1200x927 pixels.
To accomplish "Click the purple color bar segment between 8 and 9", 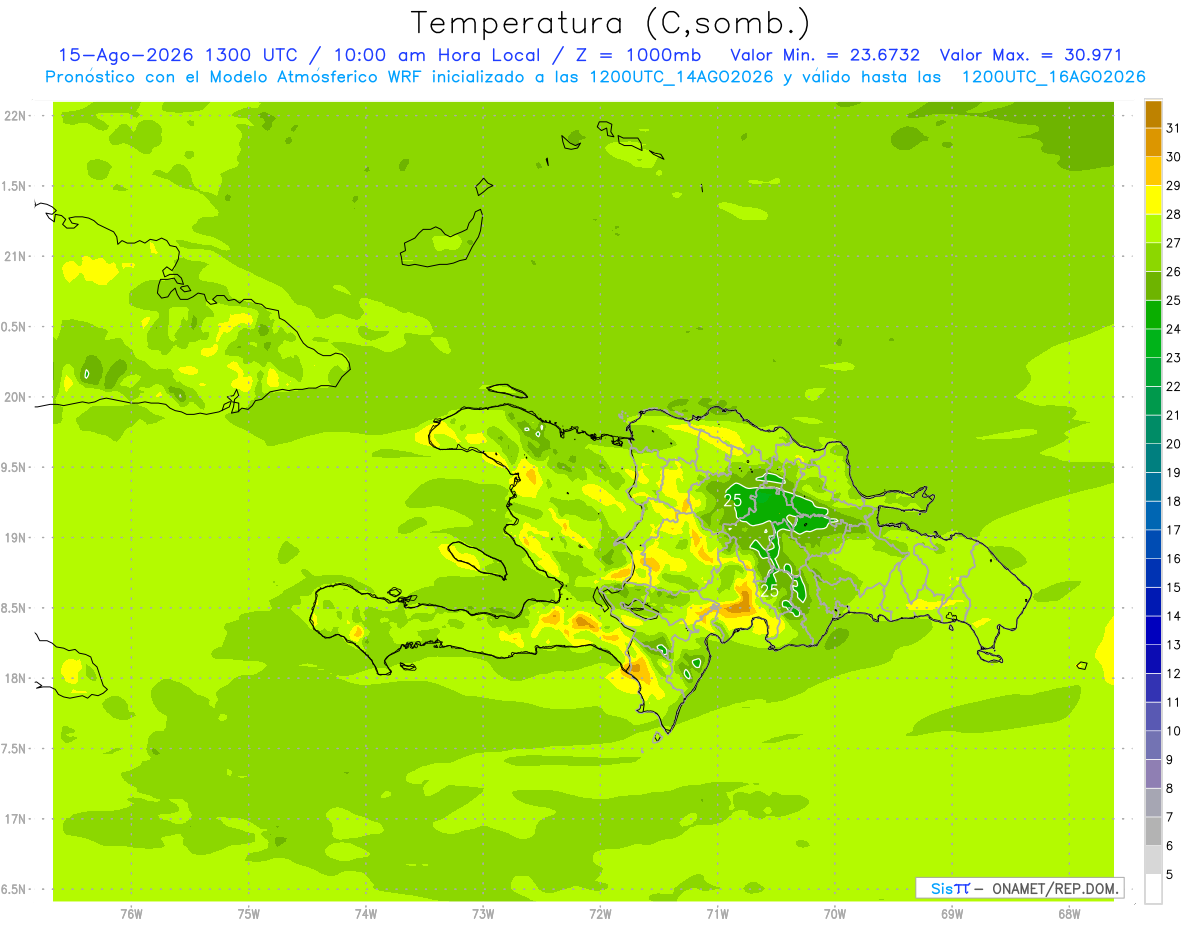I will (1153, 774).
